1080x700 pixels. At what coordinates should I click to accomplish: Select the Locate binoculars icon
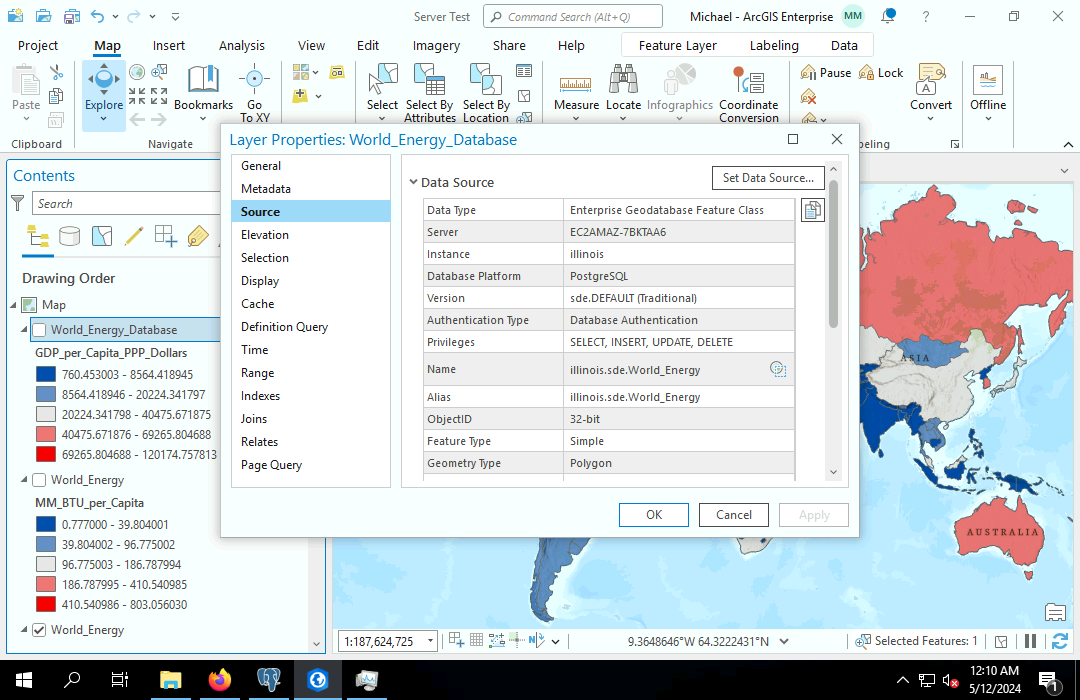(623, 80)
